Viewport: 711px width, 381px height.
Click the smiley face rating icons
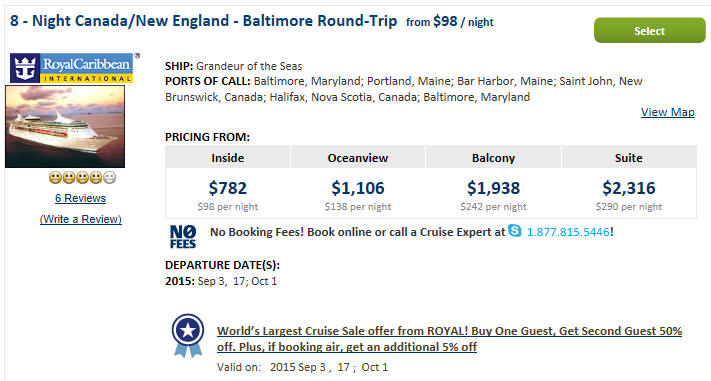(x=82, y=178)
